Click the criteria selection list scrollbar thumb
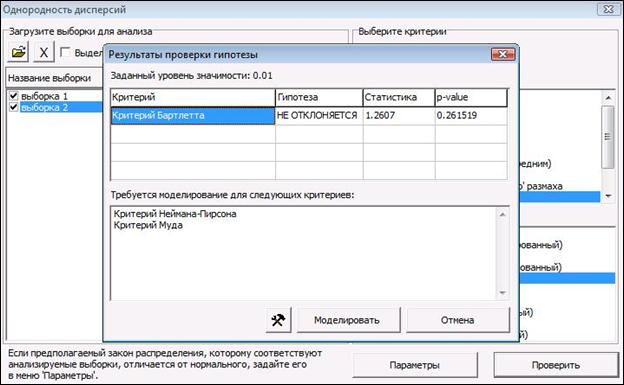This screenshot has width=624, height=385. point(608,137)
